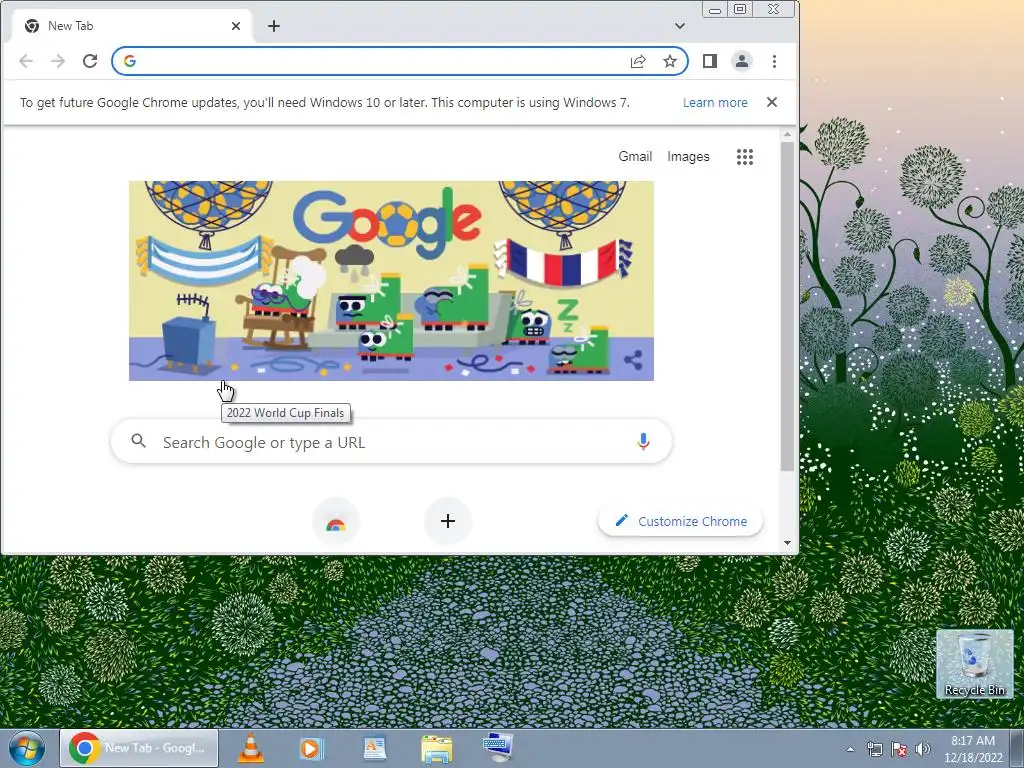Open the Chrome profile avatar menu
The image size is (1024, 768).
pos(742,61)
